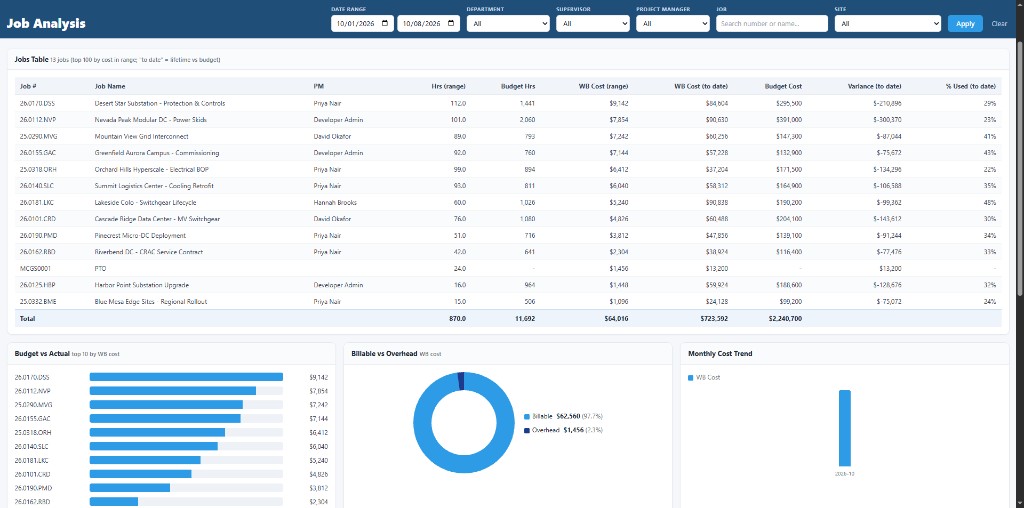Open the Supervisor dropdown
Viewport: 1024px width, 508px height.
point(593,24)
